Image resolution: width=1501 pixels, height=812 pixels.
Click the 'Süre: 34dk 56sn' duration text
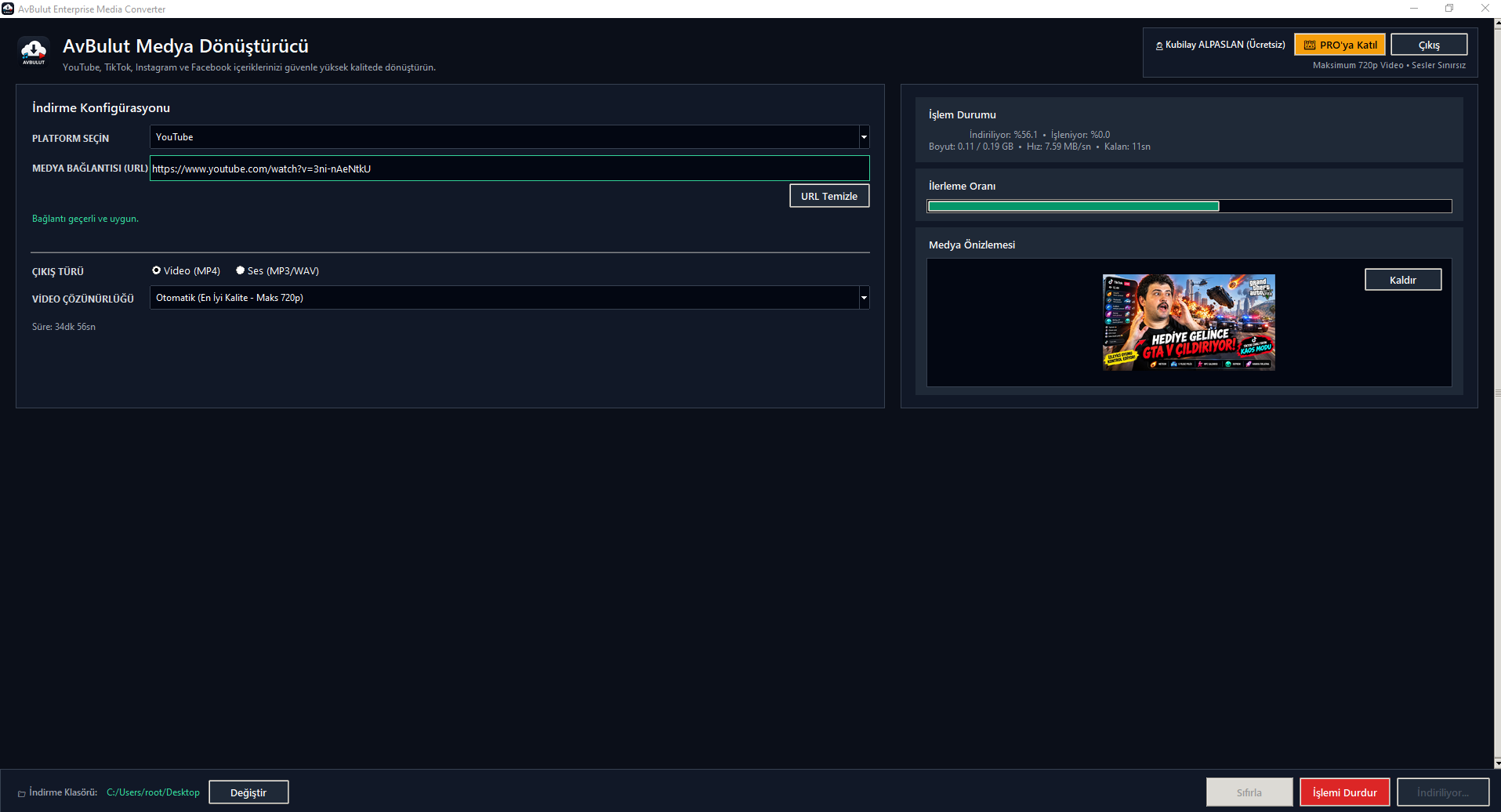63,327
